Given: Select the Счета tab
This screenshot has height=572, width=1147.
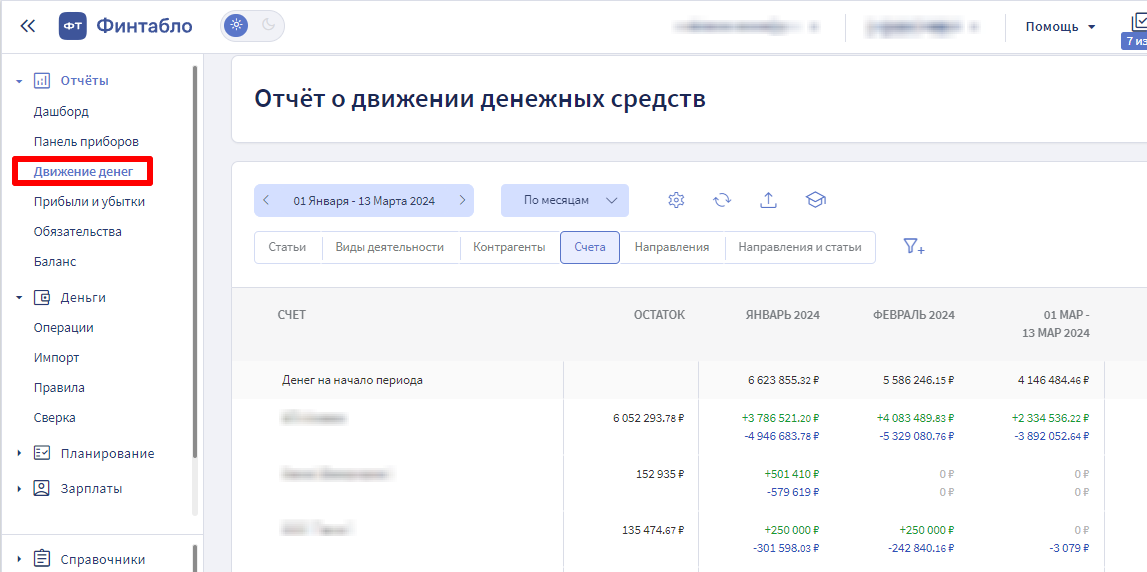Looking at the screenshot, I should [x=590, y=247].
